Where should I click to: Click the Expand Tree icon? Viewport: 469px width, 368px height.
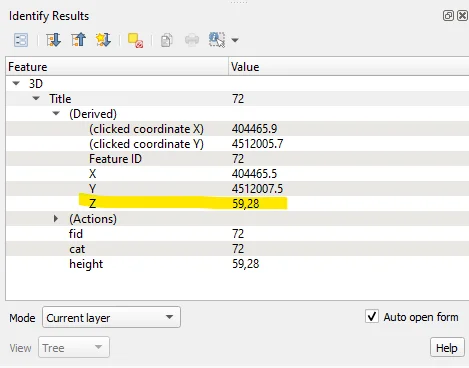coord(53,40)
